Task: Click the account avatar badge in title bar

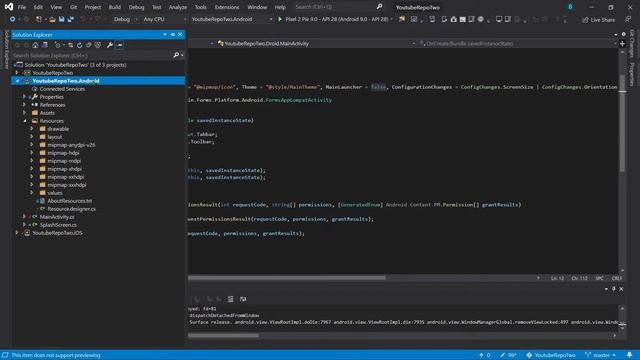Action: coord(570,7)
